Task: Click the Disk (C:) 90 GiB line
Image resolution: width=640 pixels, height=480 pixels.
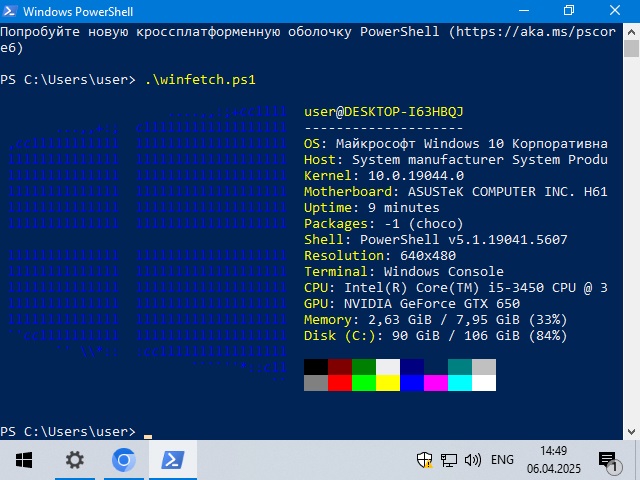Action: tap(436, 336)
